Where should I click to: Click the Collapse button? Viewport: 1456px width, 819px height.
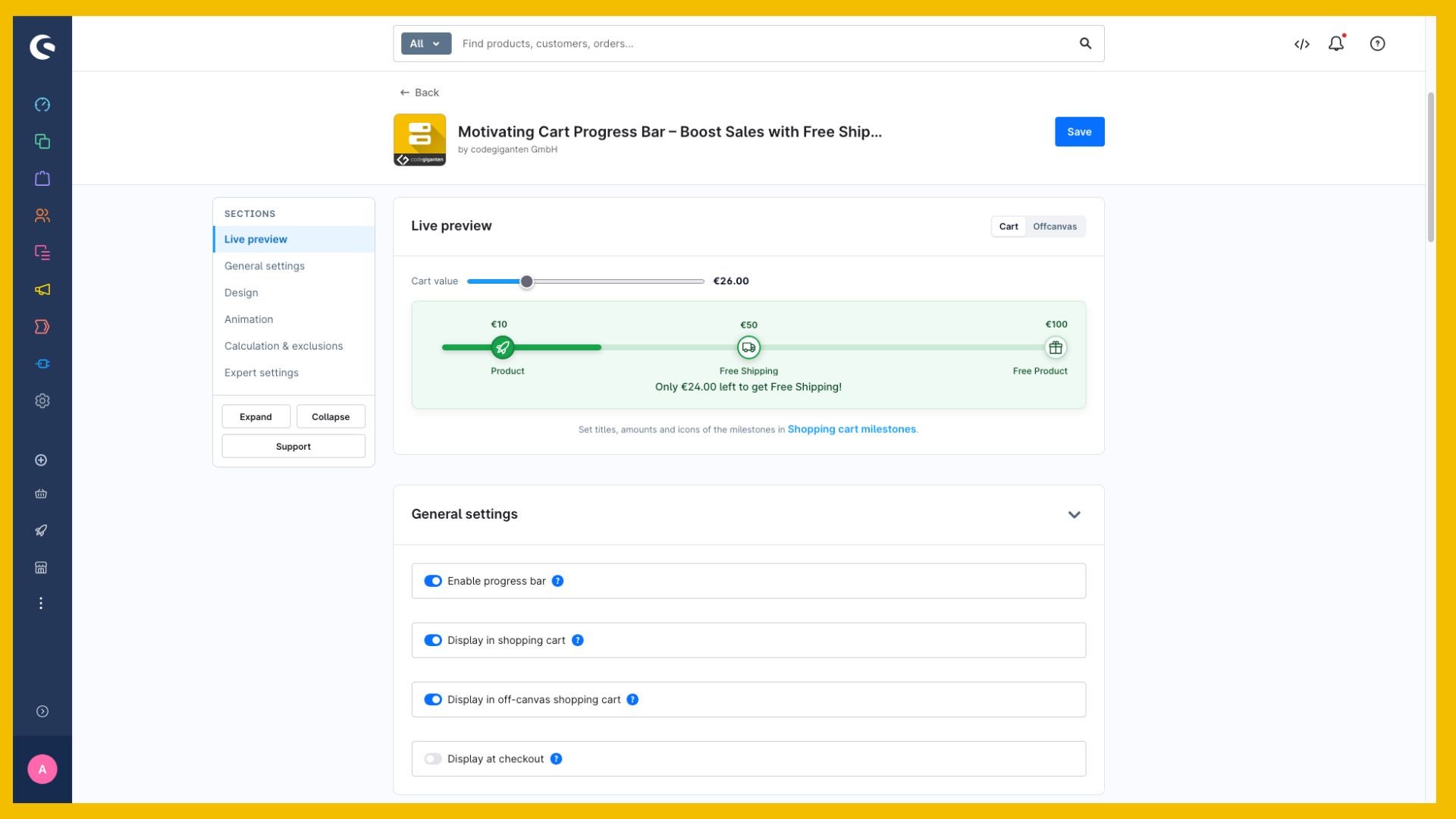pyautogui.click(x=331, y=416)
